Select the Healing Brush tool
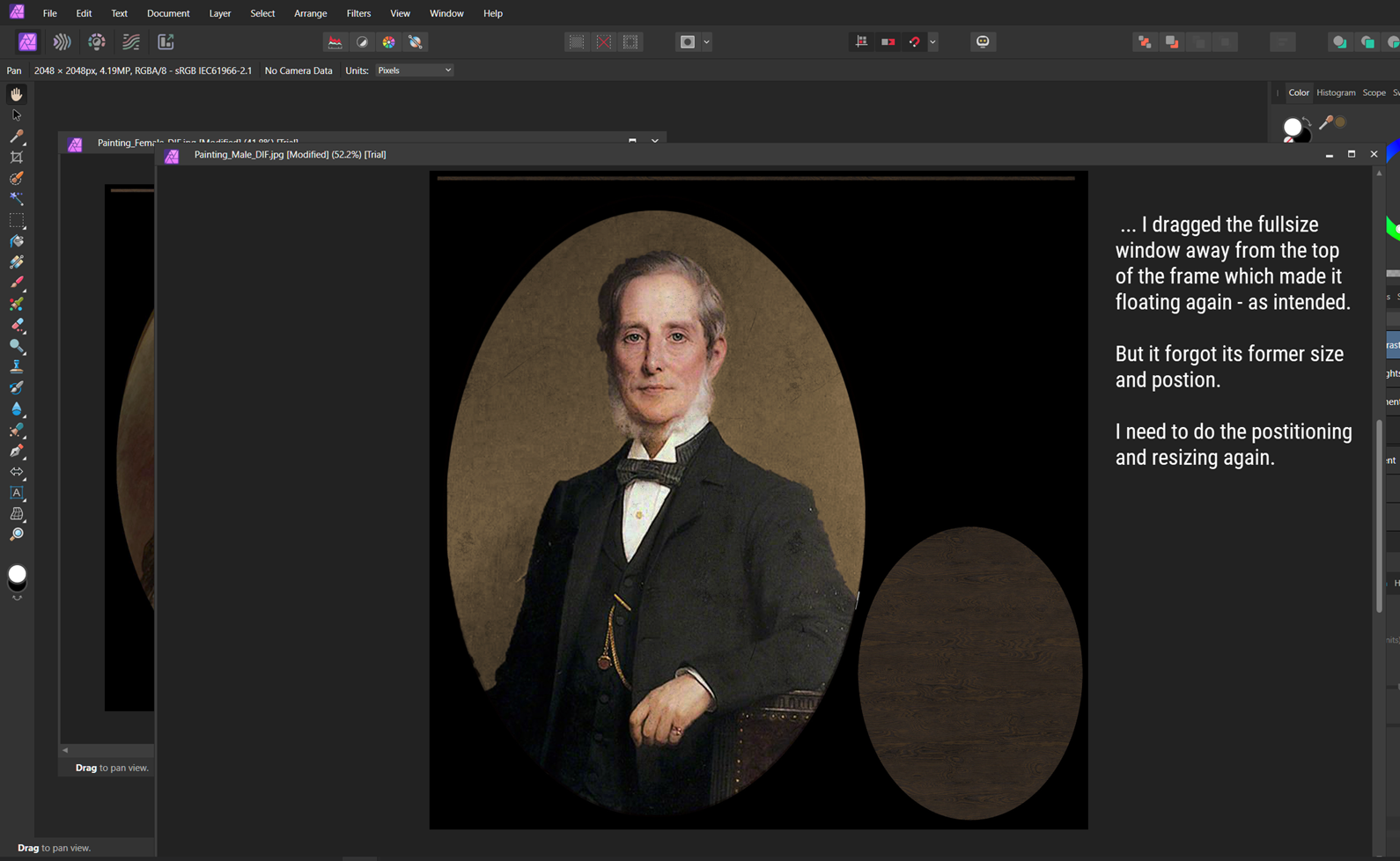1400x861 pixels. click(x=16, y=430)
